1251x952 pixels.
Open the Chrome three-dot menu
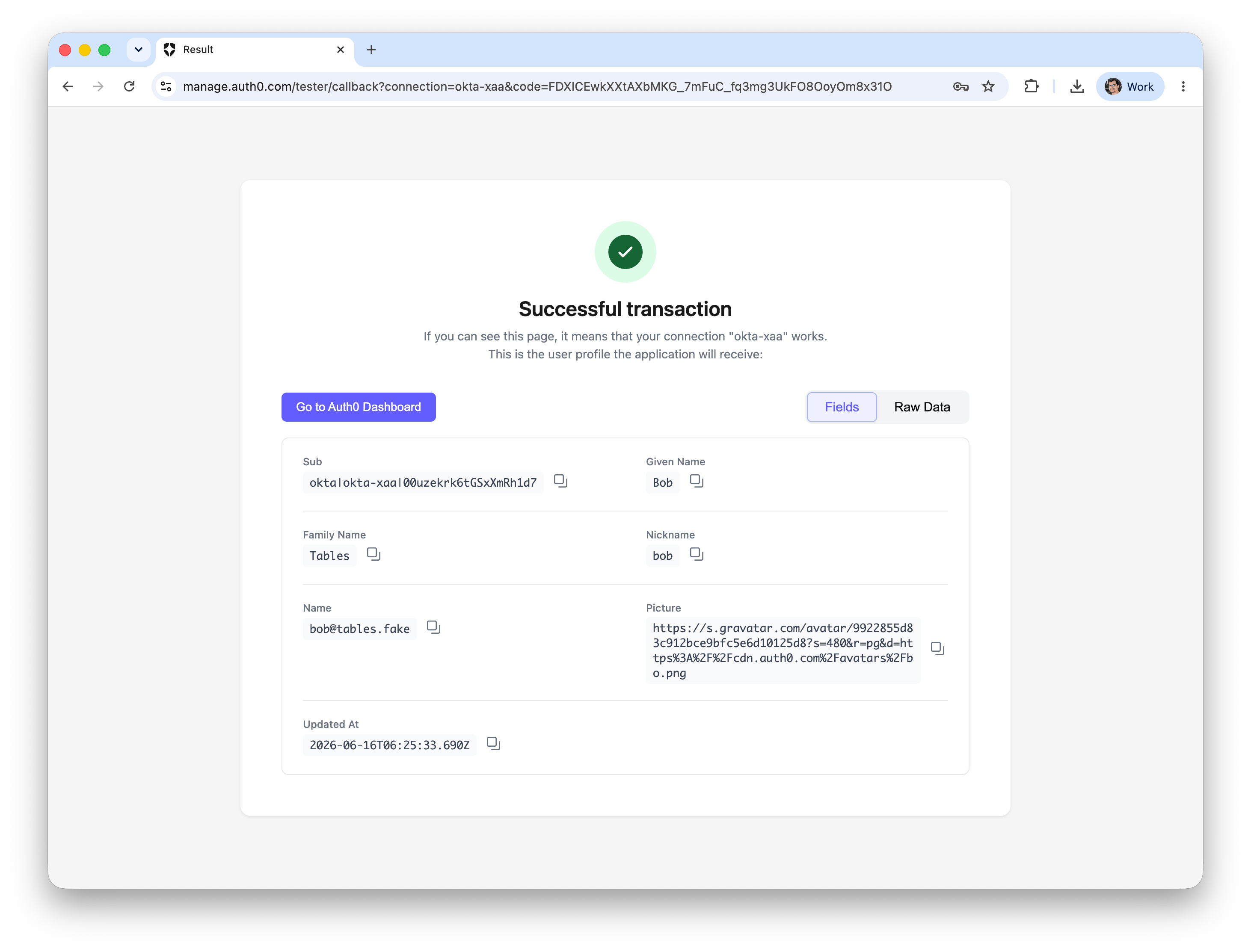1183,86
